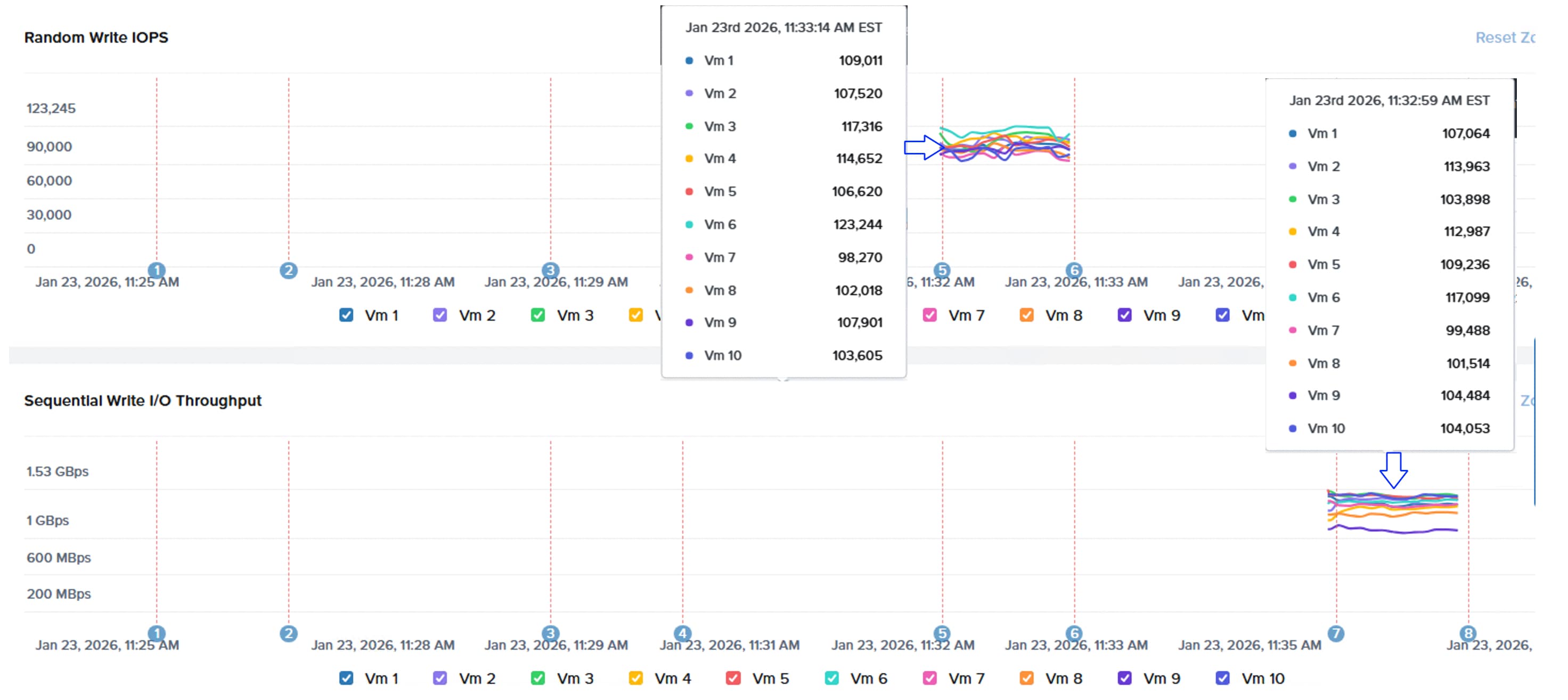Image resolution: width=1568 pixels, height=700 pixels.
Task: Click the Random Write IOPS chart title
Action: coord(95,37)
